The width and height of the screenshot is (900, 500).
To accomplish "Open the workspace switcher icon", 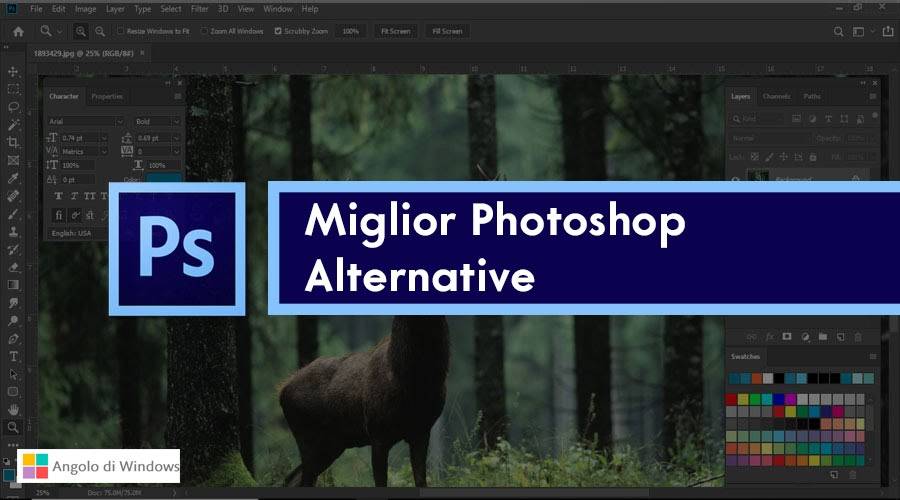I will point(859,32).
